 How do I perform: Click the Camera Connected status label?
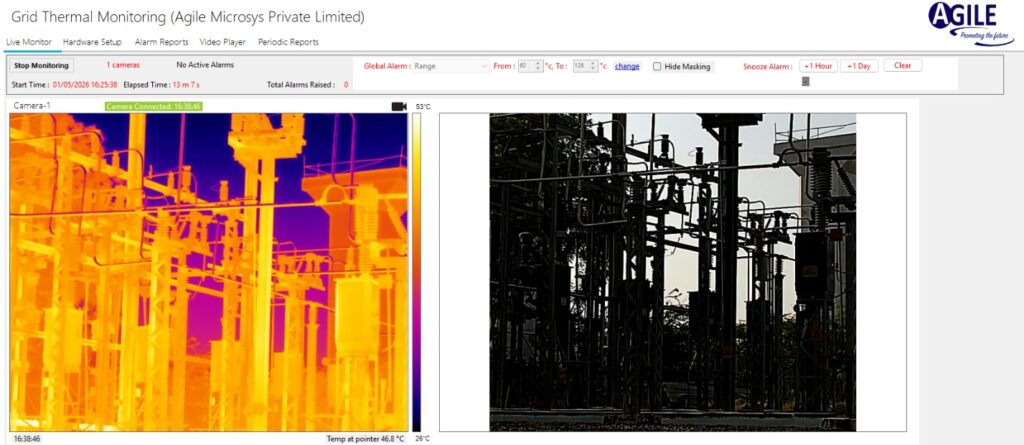[153, 106]
